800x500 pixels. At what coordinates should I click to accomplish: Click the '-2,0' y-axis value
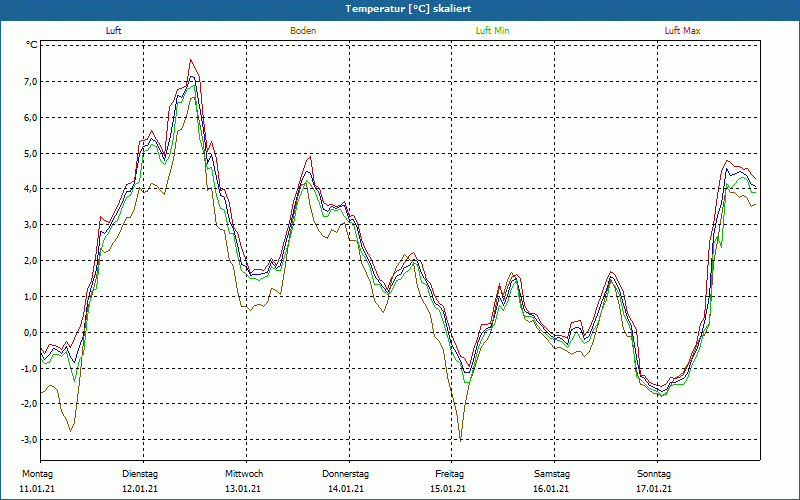[29, 404]
